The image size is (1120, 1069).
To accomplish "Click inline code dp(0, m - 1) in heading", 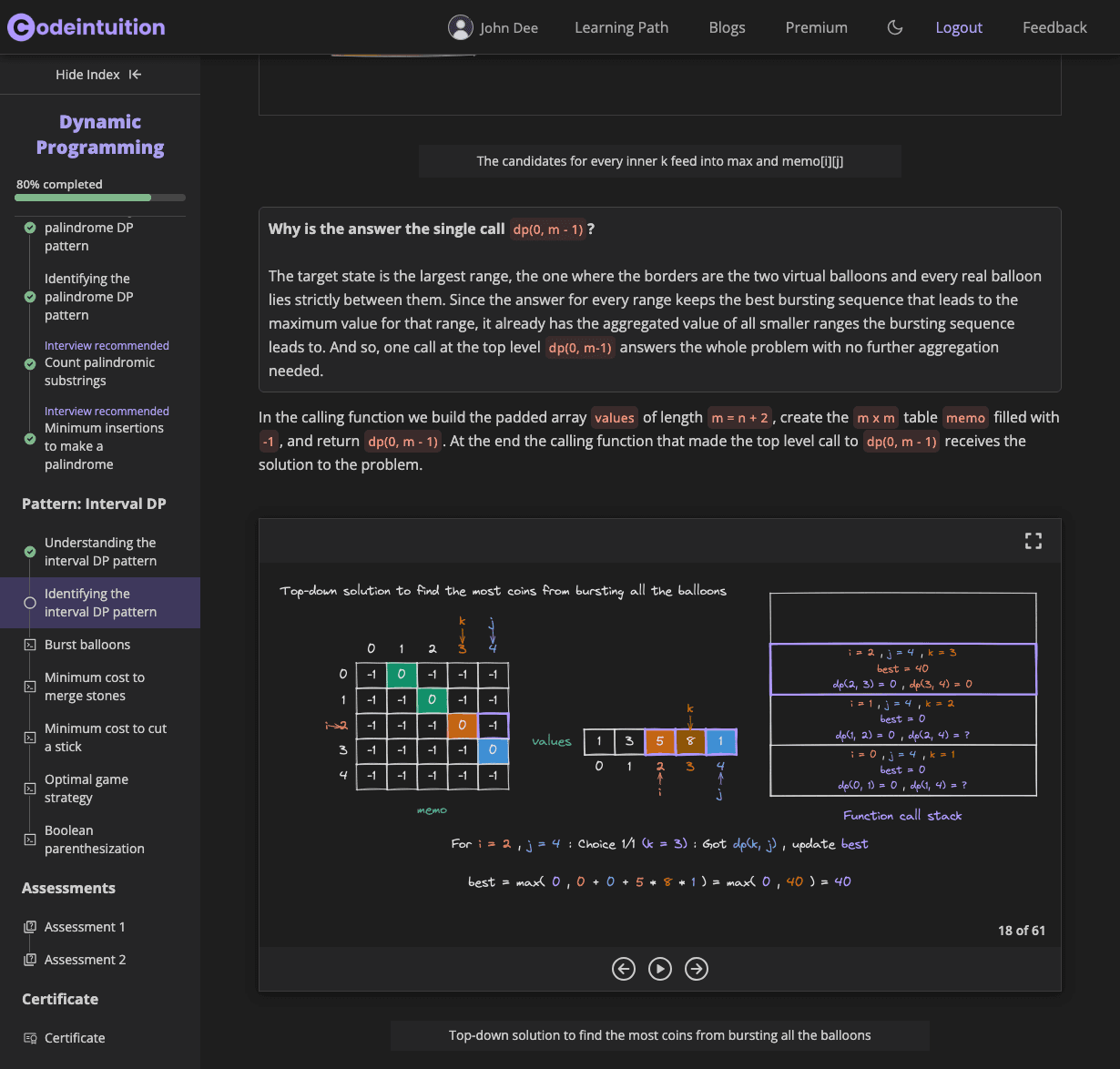I will 548,230.
